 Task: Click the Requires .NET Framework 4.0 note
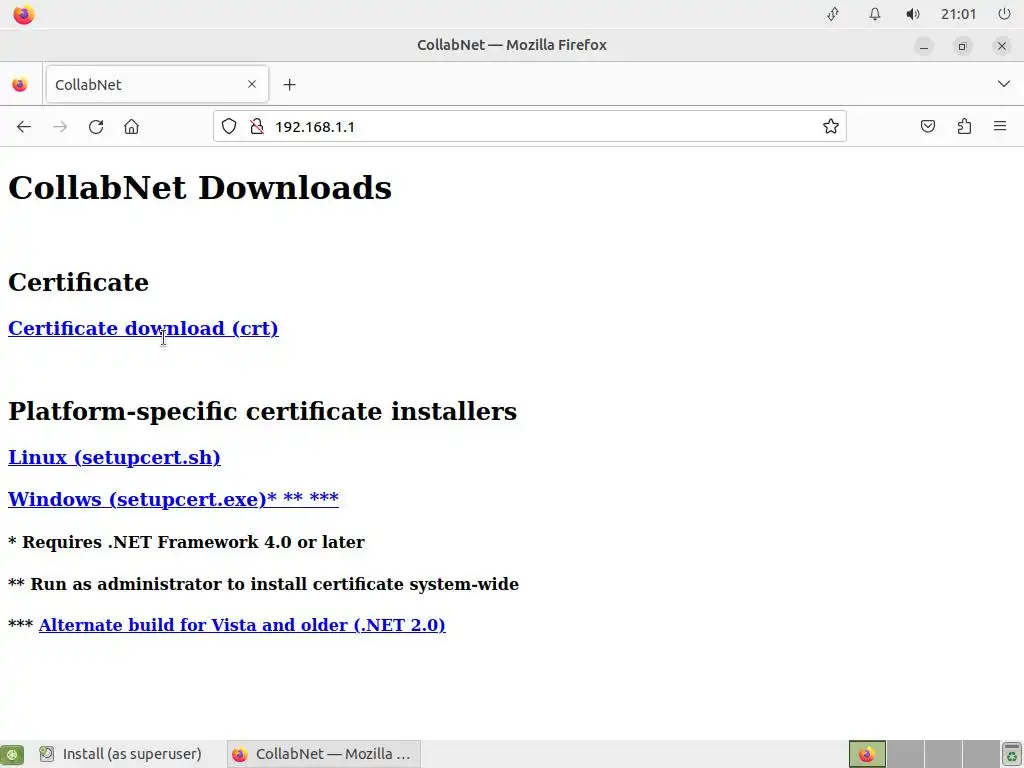tap(186, 542)
